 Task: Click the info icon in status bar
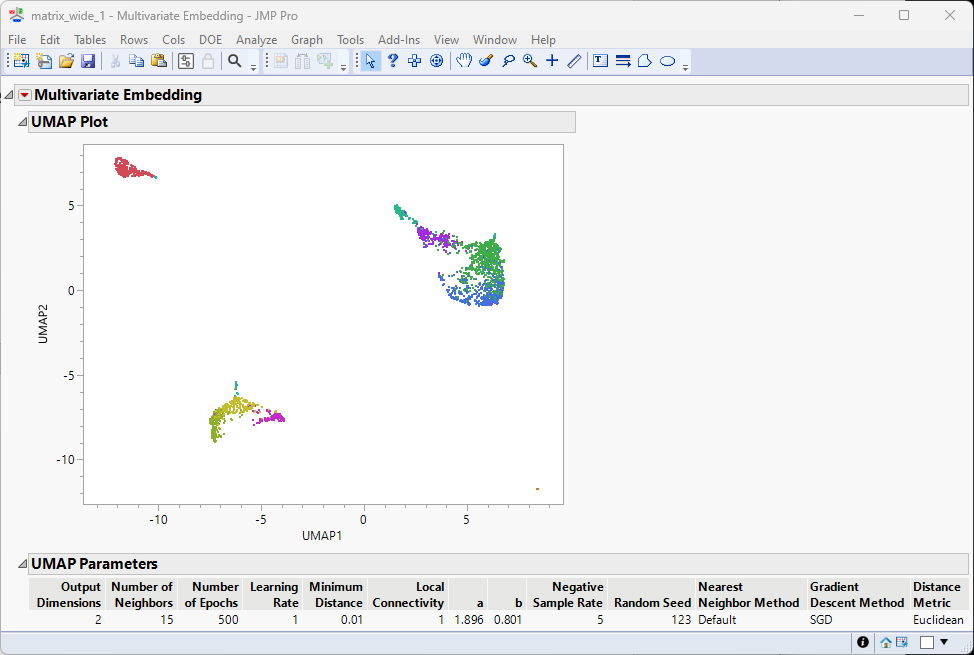(863, 642)
